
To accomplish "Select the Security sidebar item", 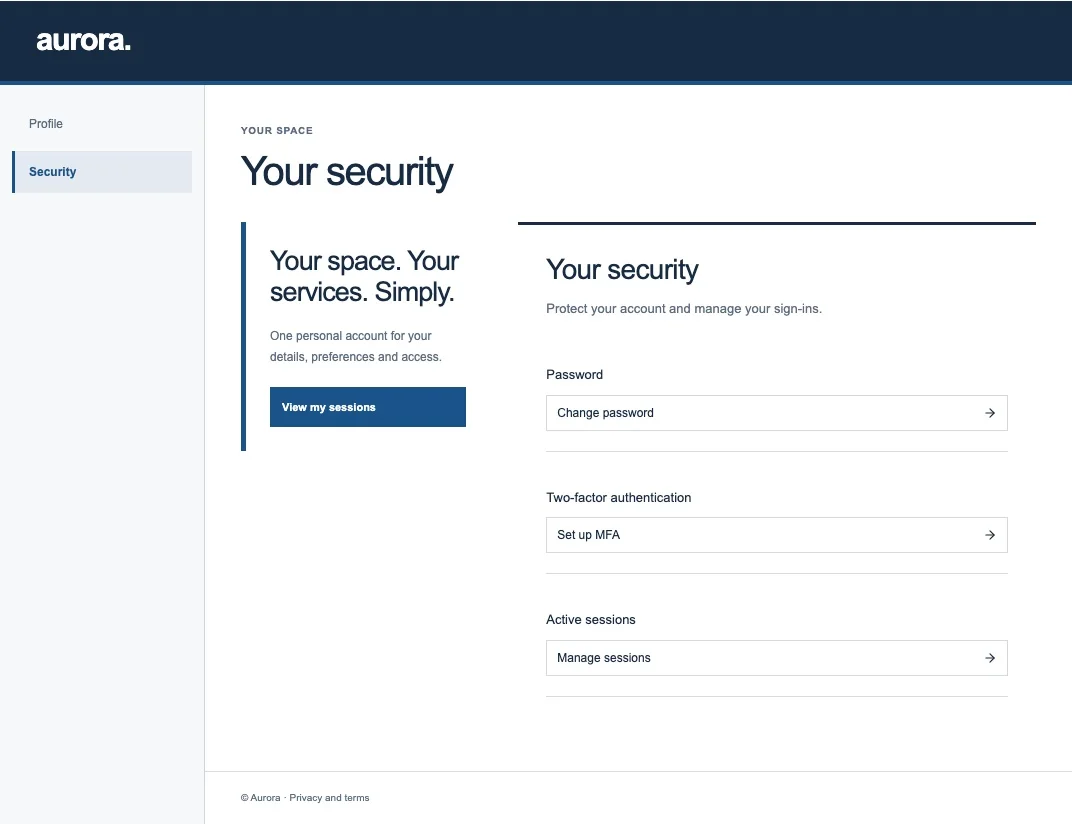I will (x=102, y=172).
